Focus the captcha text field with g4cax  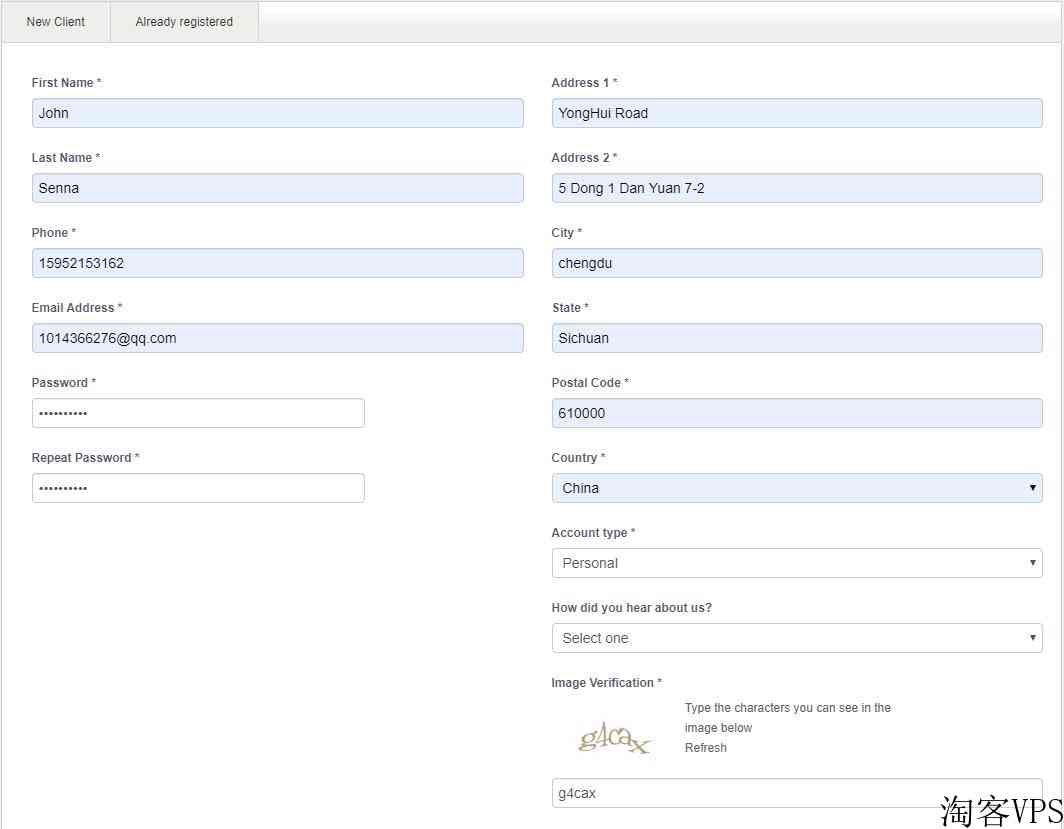click(797, 793)
